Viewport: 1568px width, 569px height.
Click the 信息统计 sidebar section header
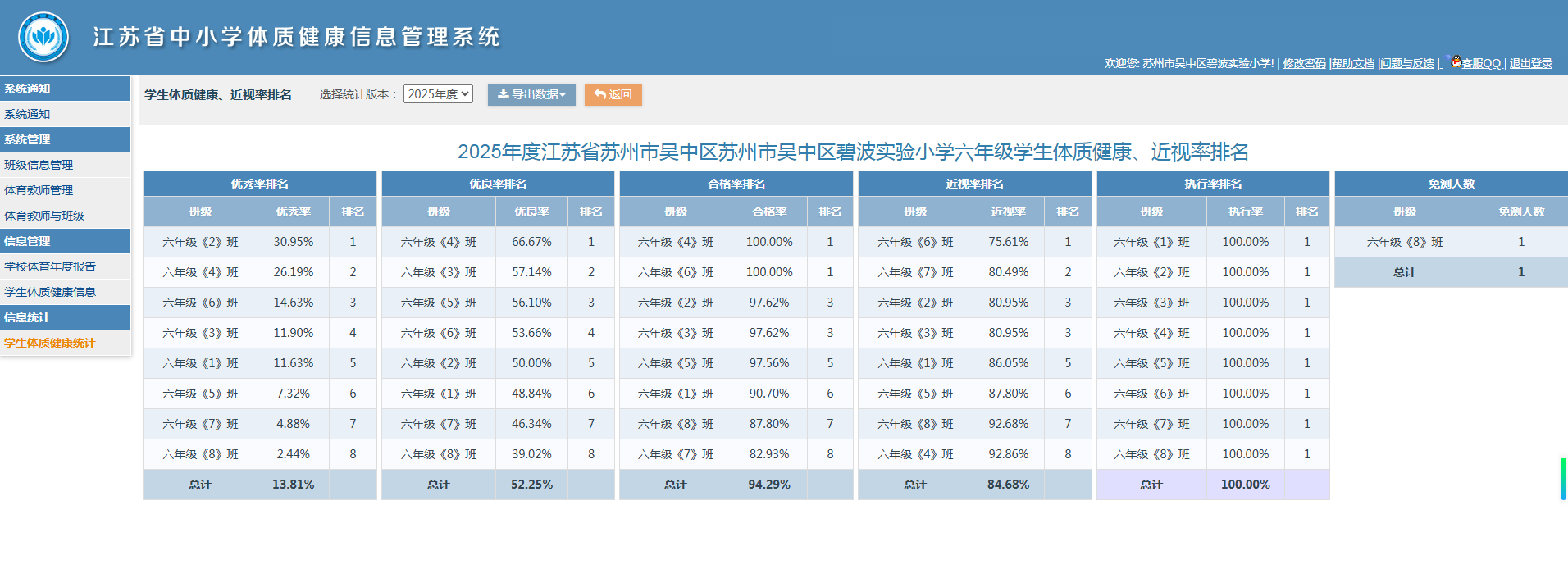point(27,317)
